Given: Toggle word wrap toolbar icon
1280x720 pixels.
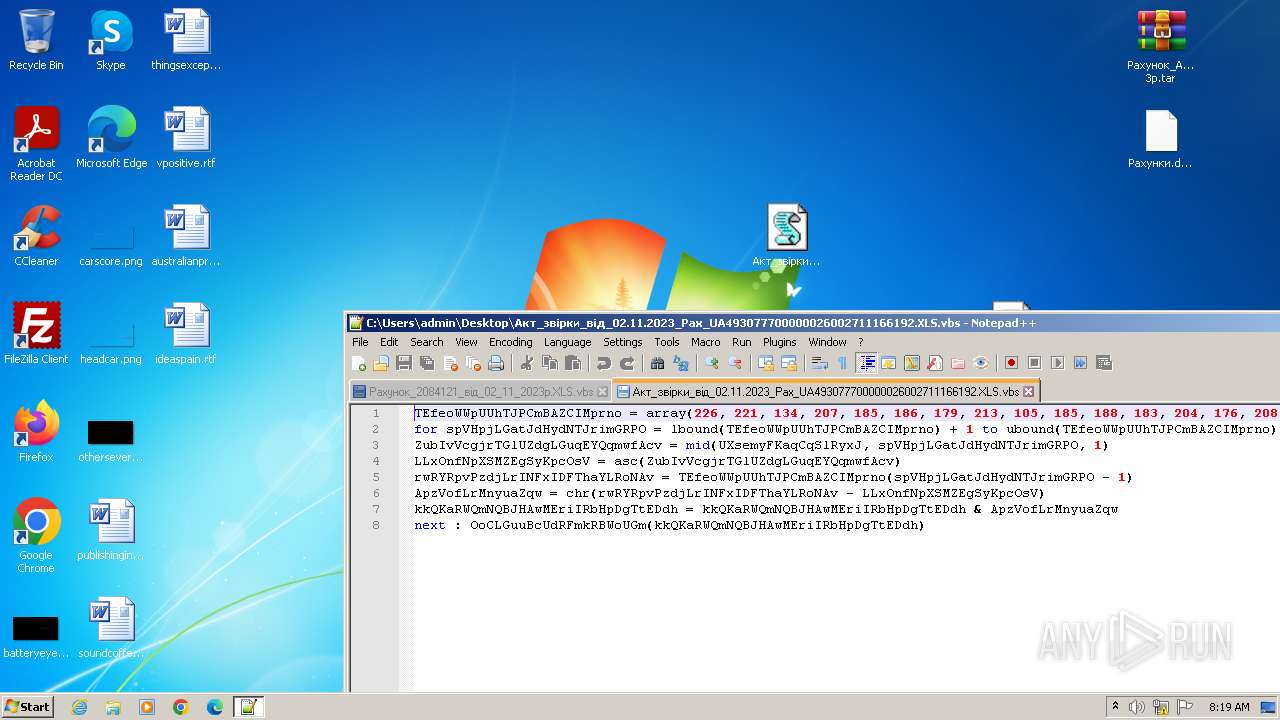Looking at the screenshot, I should [819, 363].
